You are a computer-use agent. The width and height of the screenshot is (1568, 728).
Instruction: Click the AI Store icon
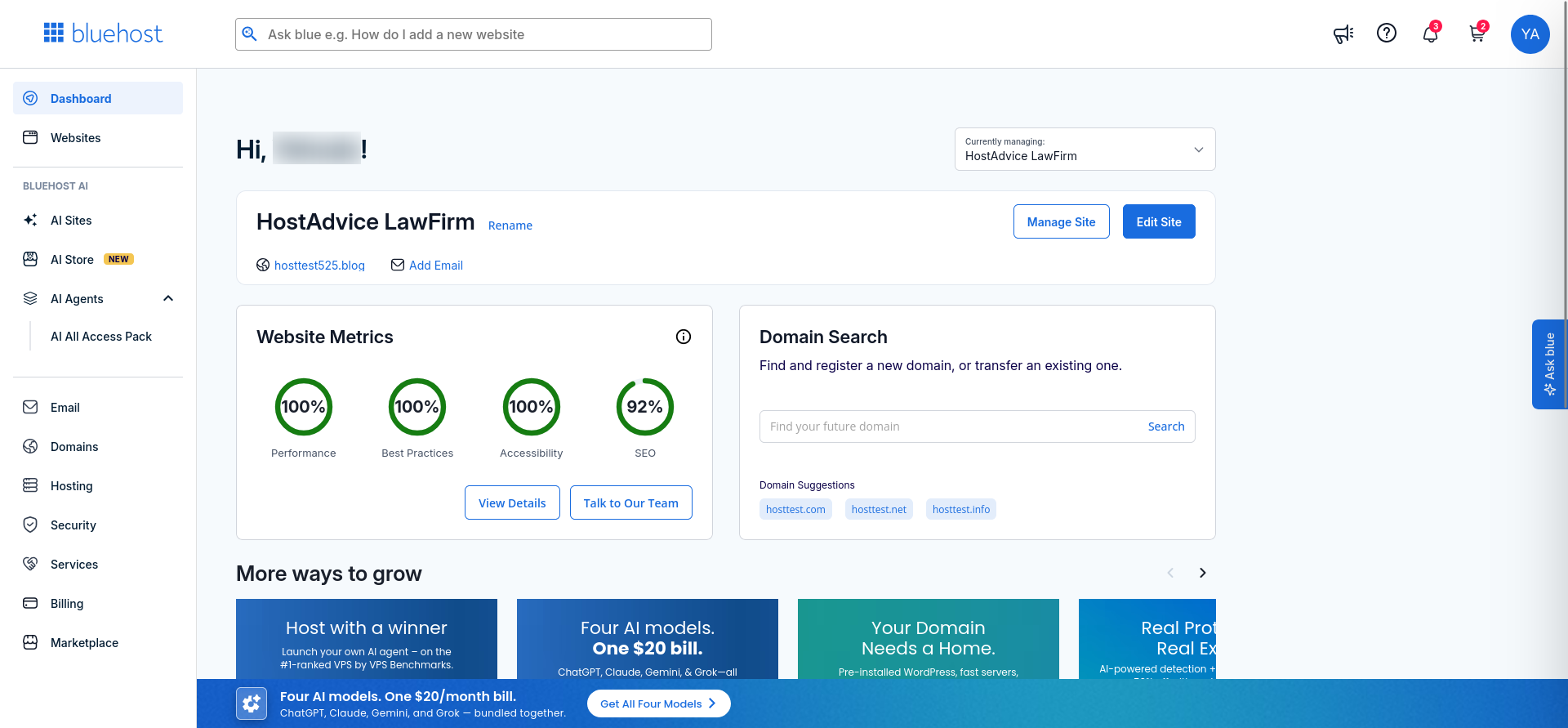point(30,259)
